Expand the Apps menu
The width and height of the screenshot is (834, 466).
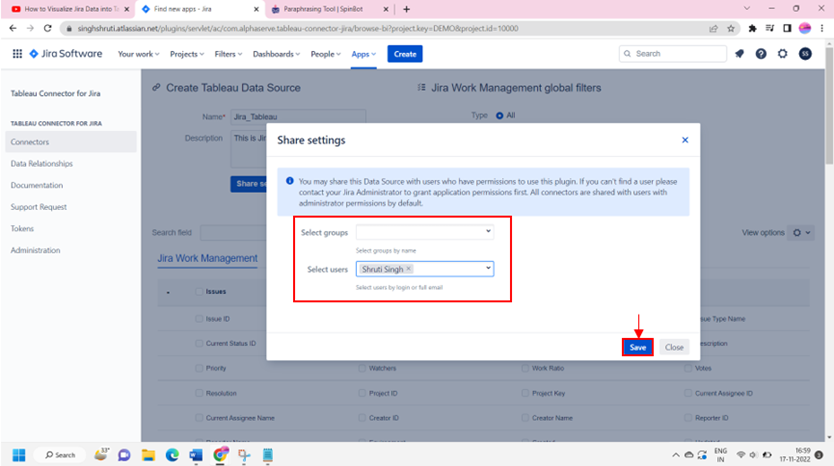click(x=363, y=54)
